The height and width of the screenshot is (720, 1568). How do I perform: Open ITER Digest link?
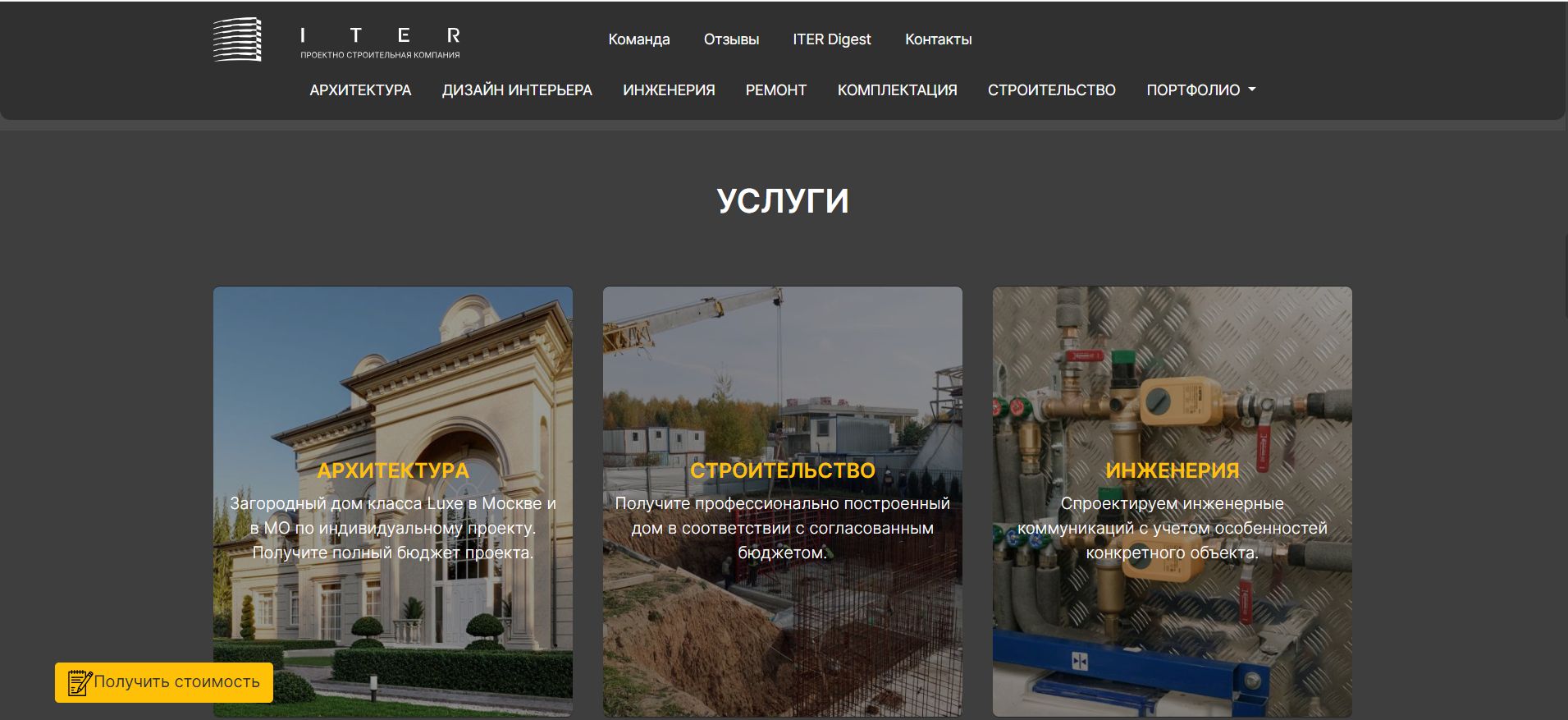831,39
